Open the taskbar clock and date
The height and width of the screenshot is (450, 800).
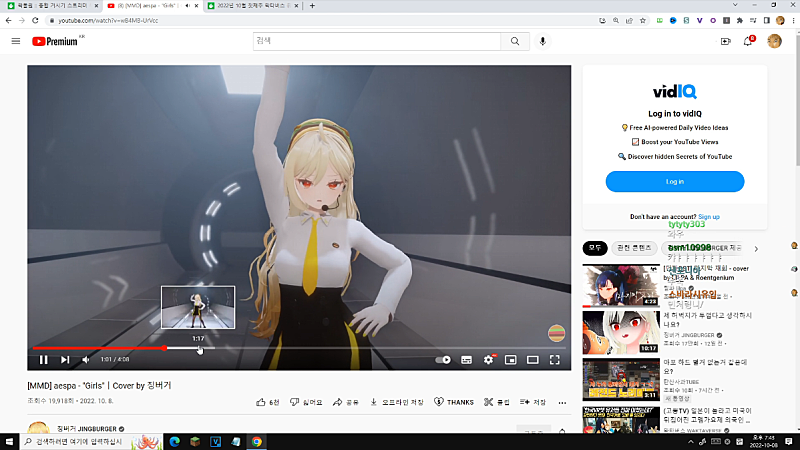763,442
